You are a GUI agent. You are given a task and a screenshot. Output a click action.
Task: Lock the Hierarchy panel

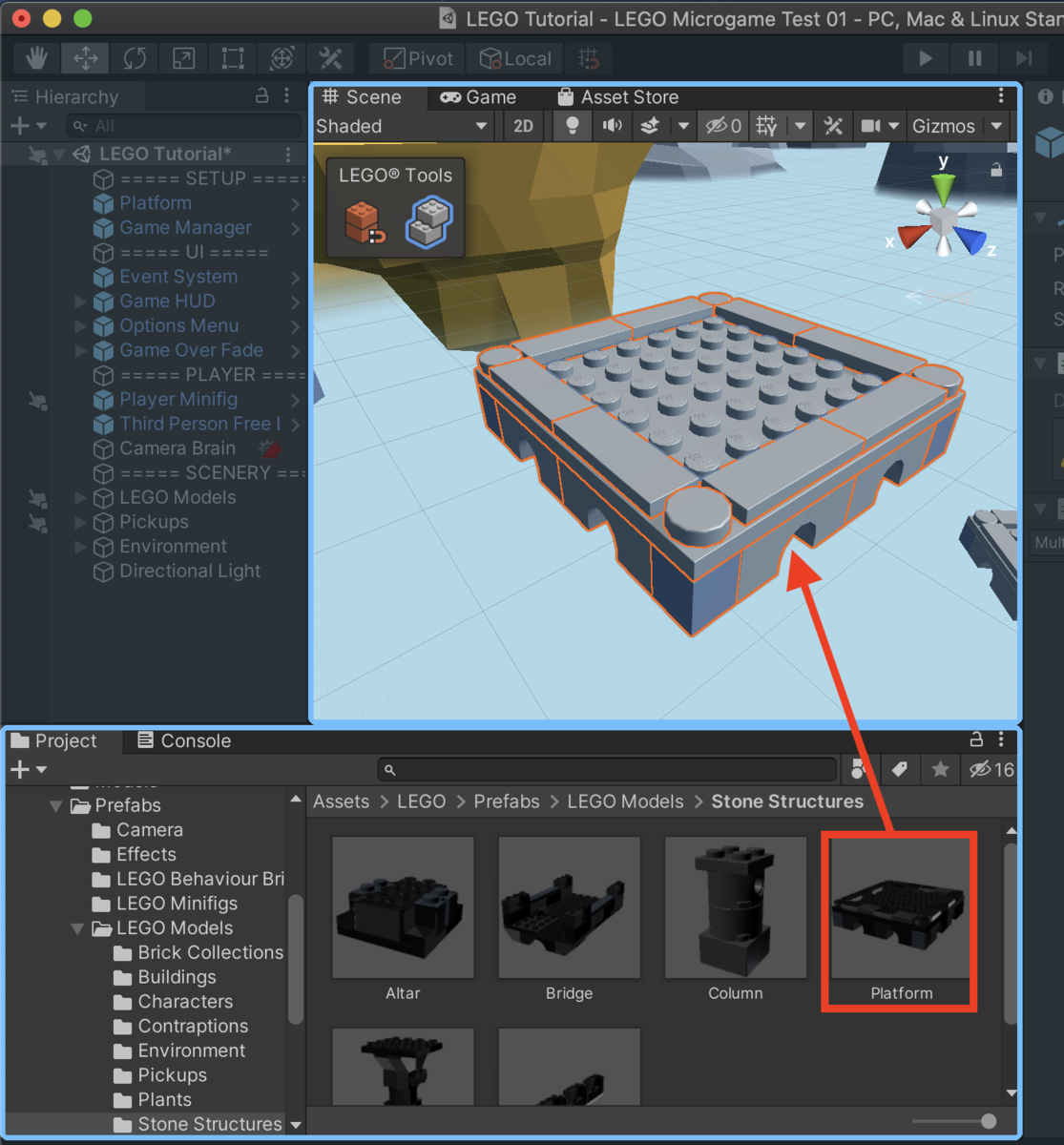[x=261, y=95]
